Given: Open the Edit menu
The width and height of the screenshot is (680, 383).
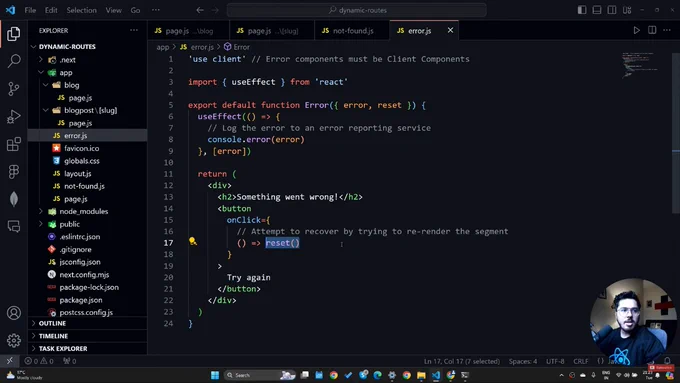Looking at the screenshot, I should coord(51,10).
